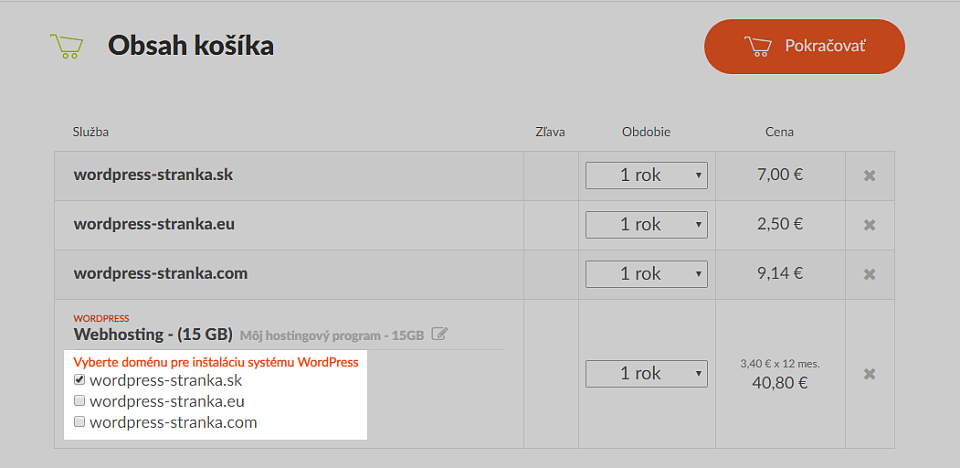Remove wordpress-stranka.sk from the cart

[869, 176]
